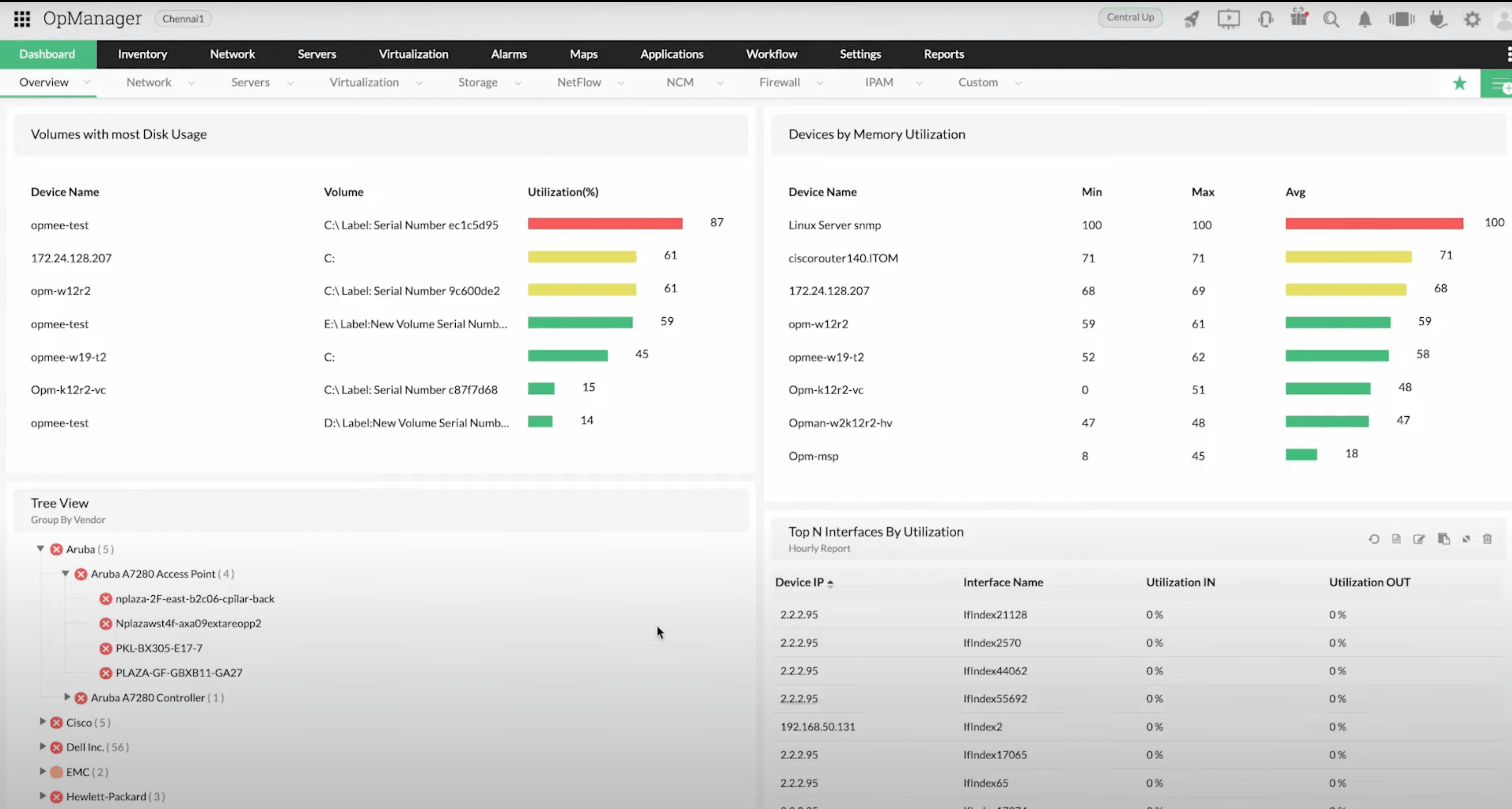The width and height of the screenshot is (1512, 809).
Task: Sort by Device IP column header
Action: point(799,582)
